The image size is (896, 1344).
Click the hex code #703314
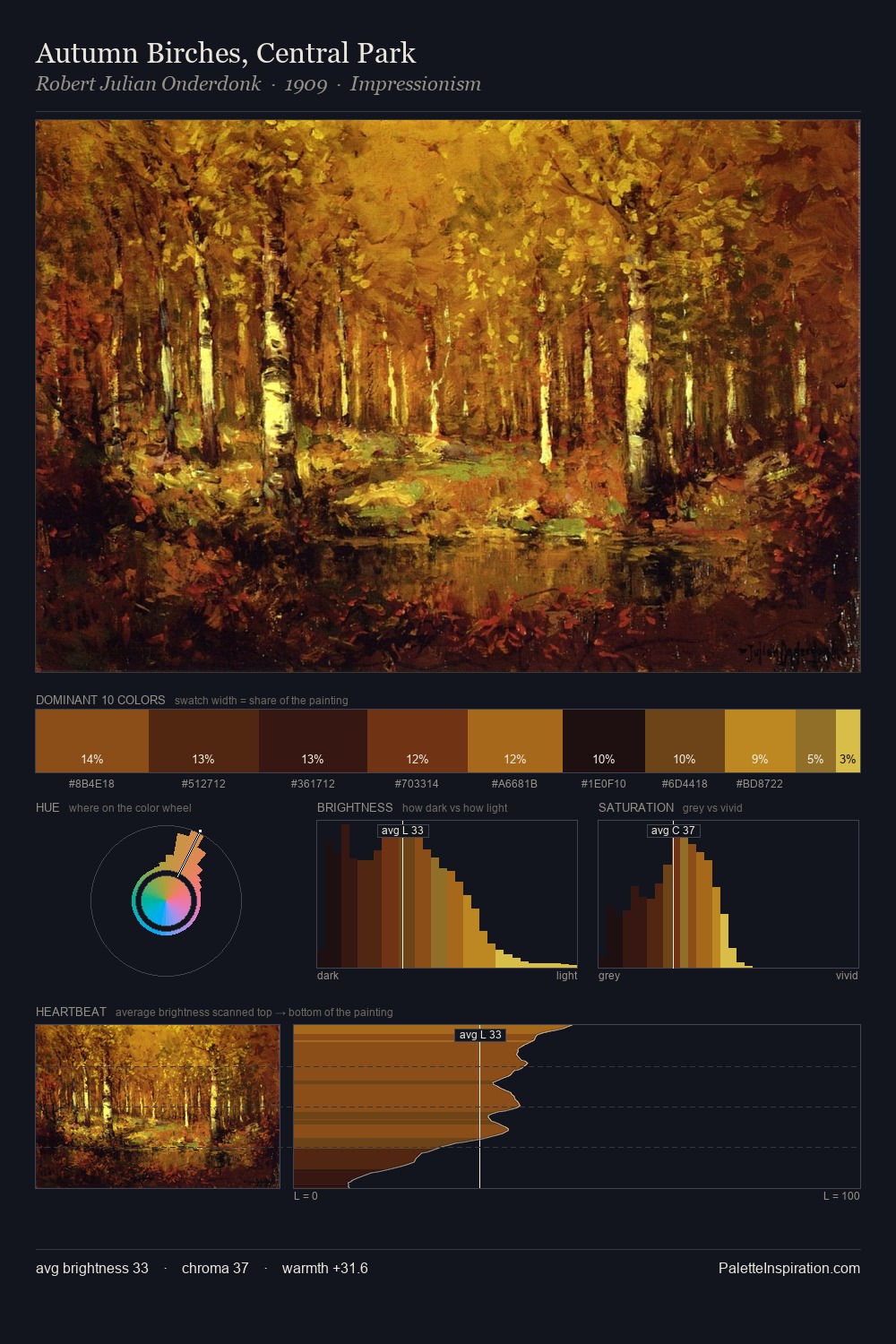[x=417, y=783]
